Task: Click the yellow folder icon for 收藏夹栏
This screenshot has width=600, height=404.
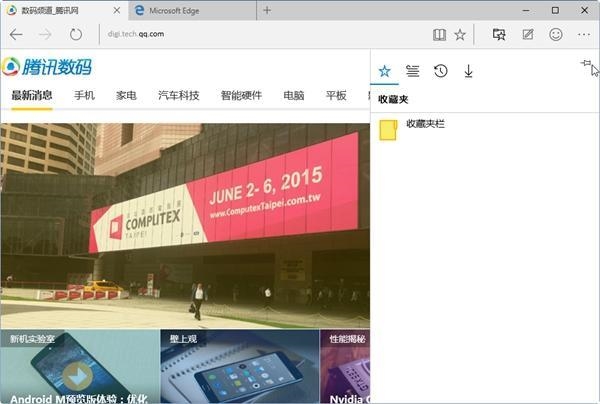Action: coord(388,130)
